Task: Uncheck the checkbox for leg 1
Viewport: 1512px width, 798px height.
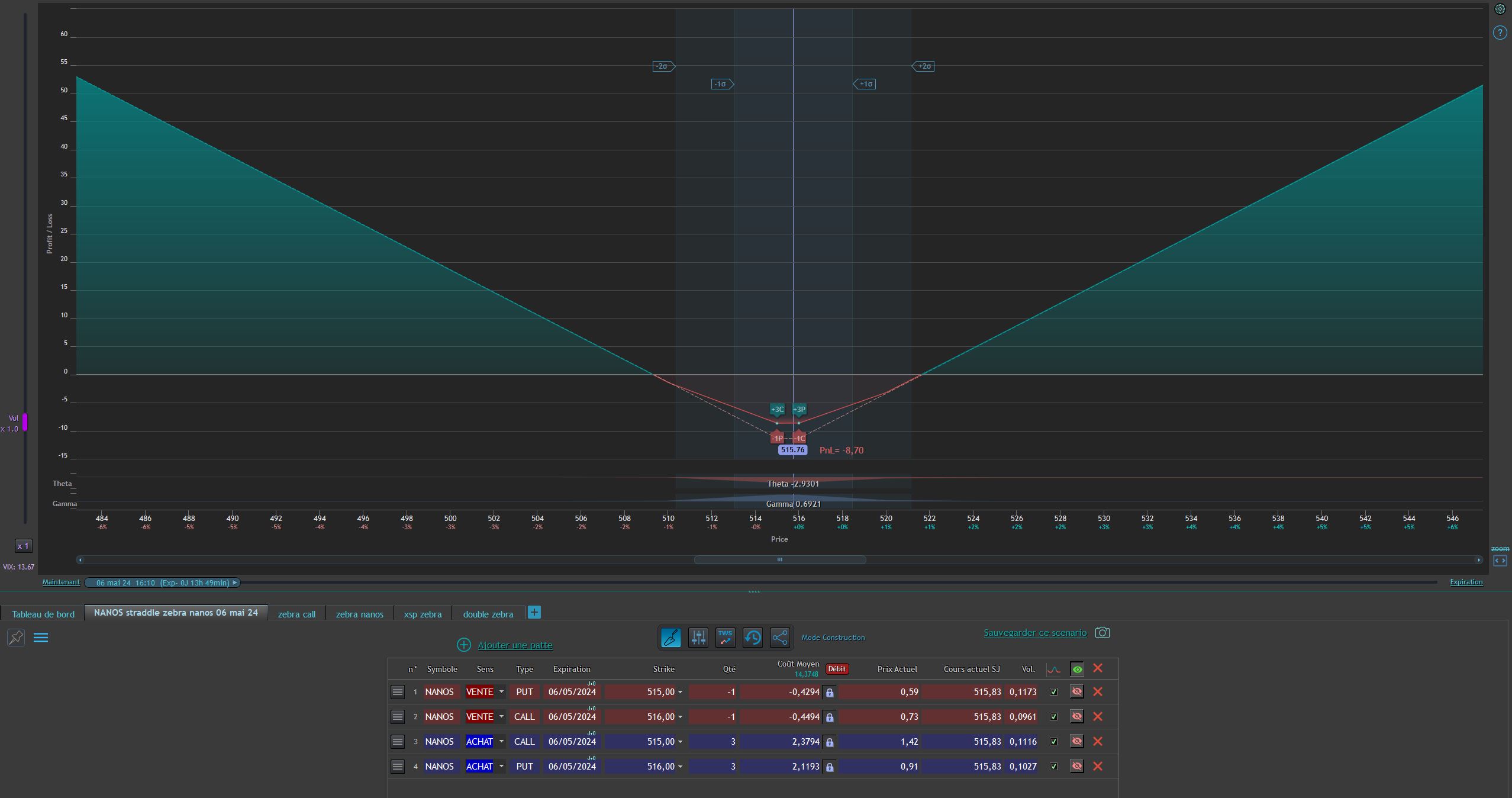Action: click(x=1053, y=691)
